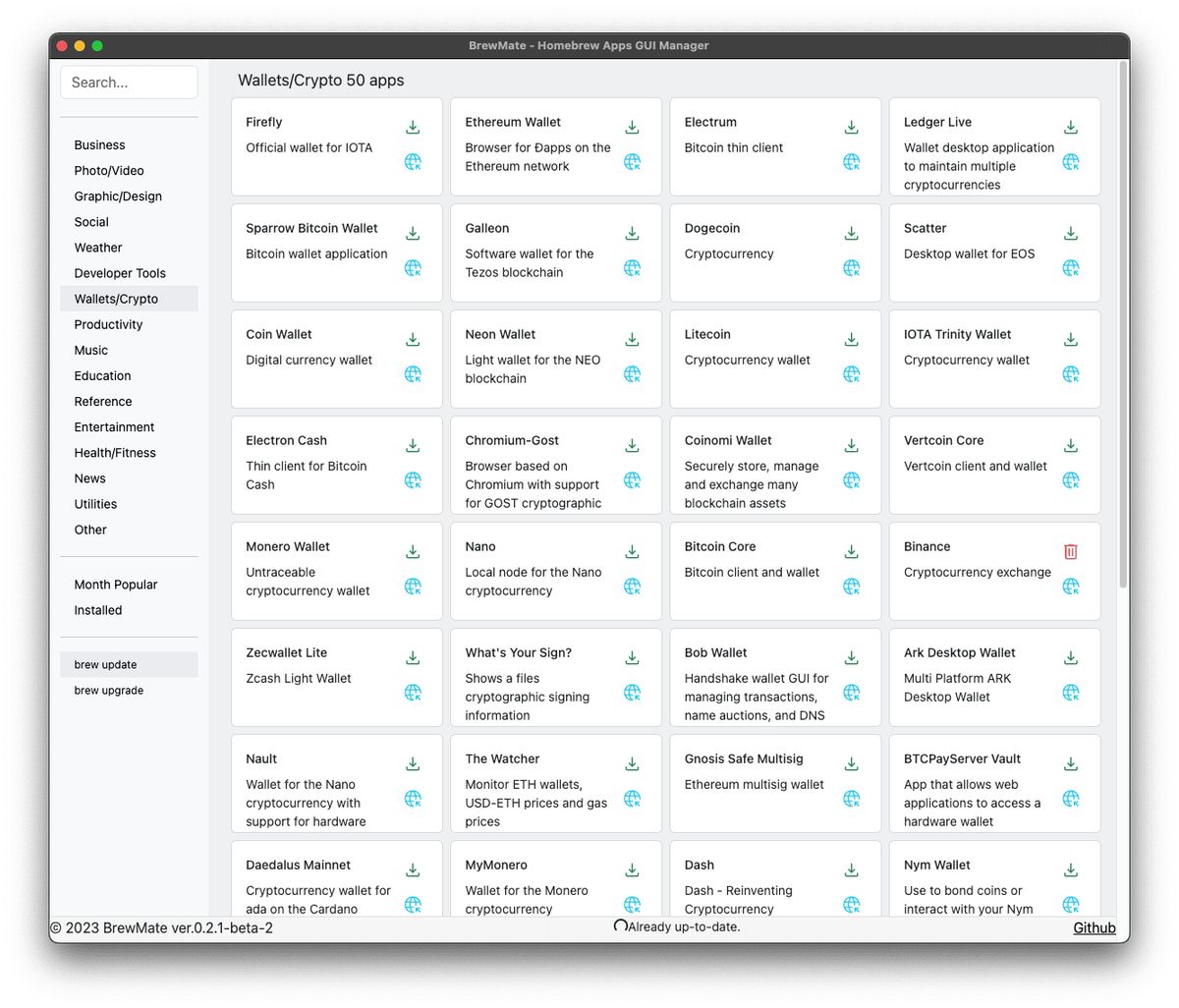Download the Ethereum Wallet app
This screenshot has width=1179, height=1008.
(632, 127)
